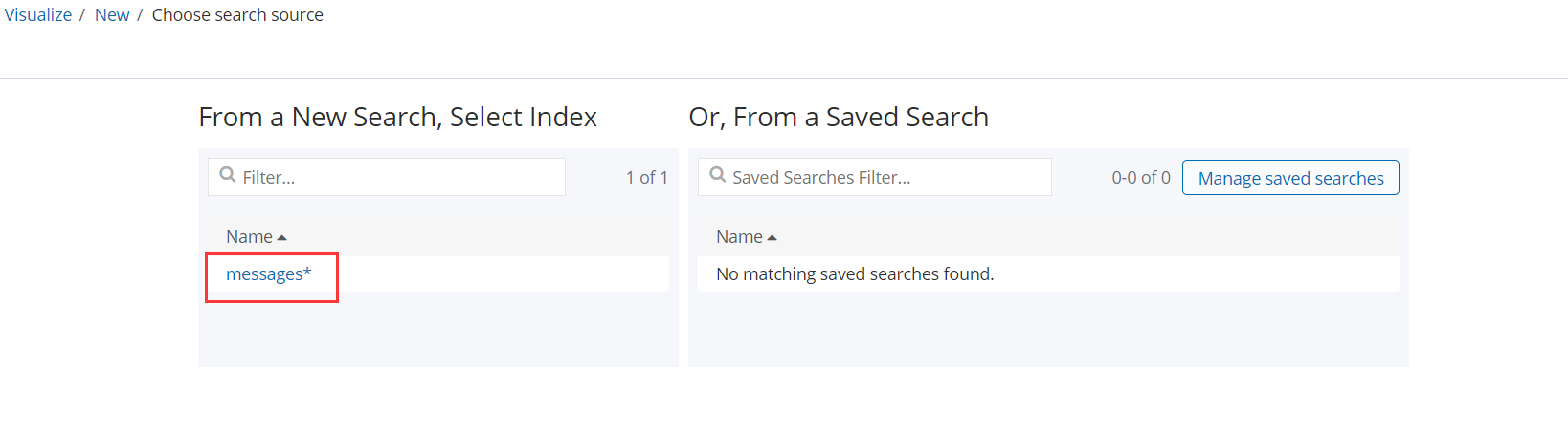Click the magnifier icon in index Filter box
This screenshot has height=437, width=1568.
(228, 175)
